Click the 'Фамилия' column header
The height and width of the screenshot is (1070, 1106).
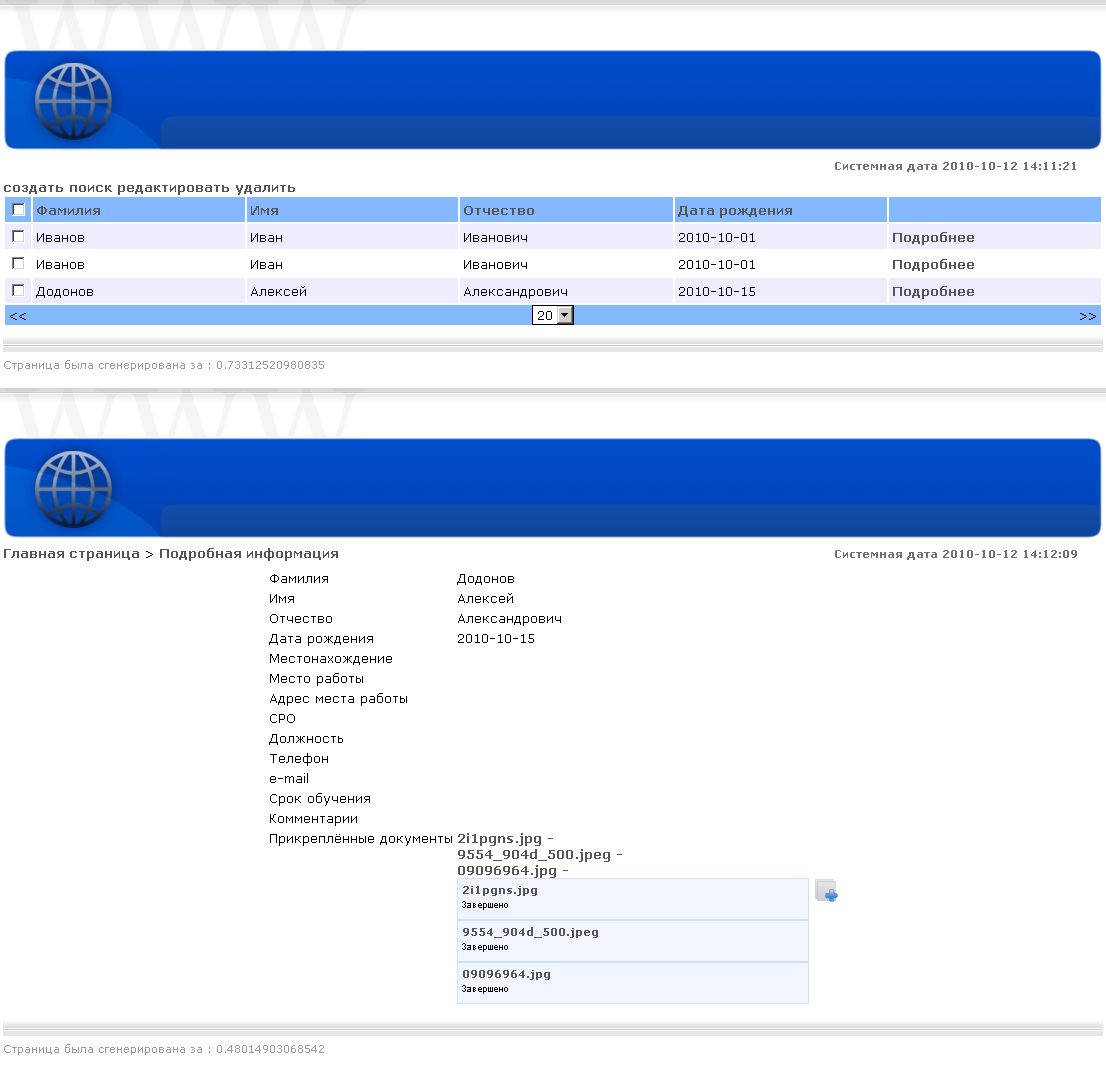point(68,211)
